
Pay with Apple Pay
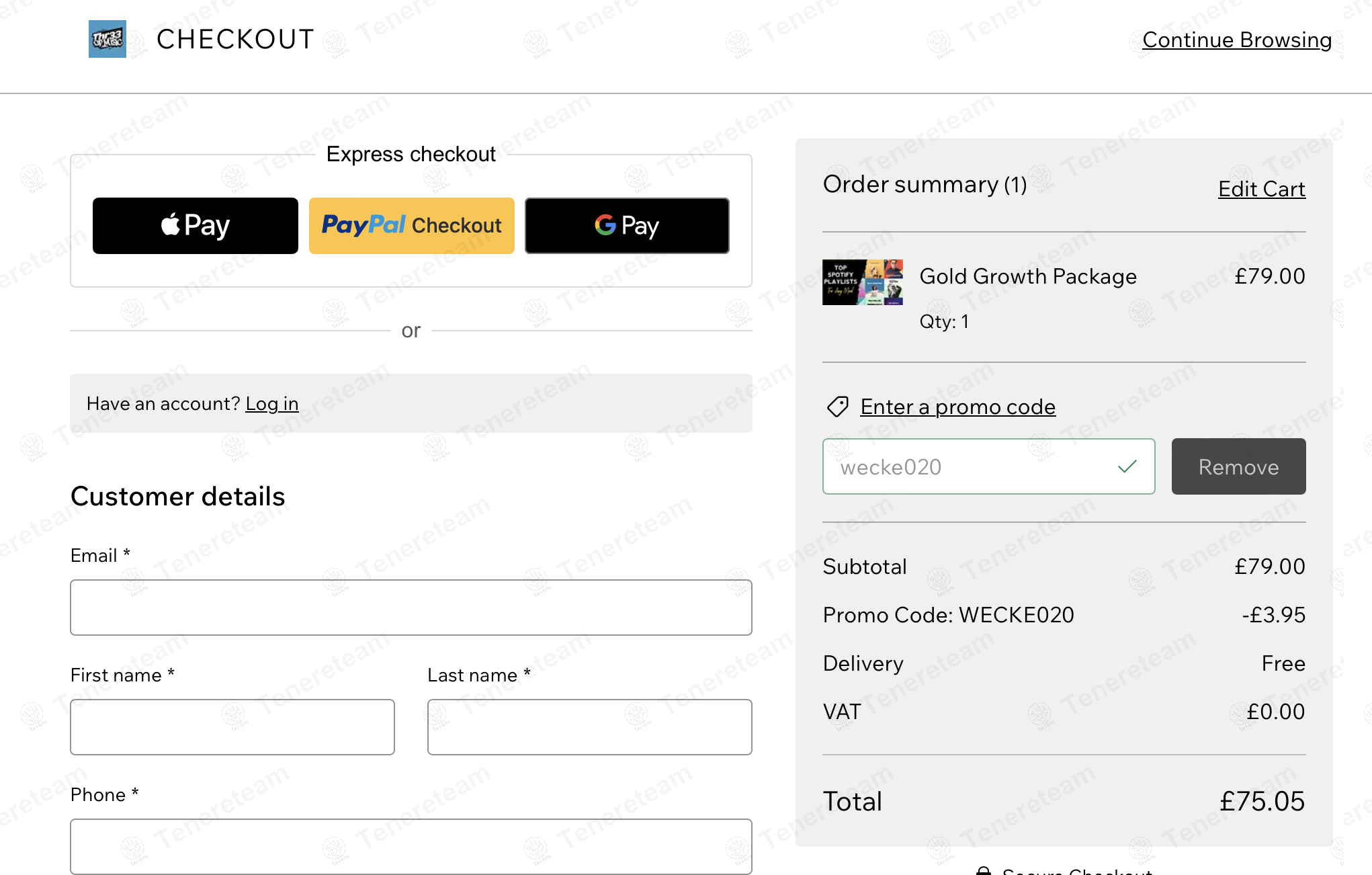[x=196, y=226]
